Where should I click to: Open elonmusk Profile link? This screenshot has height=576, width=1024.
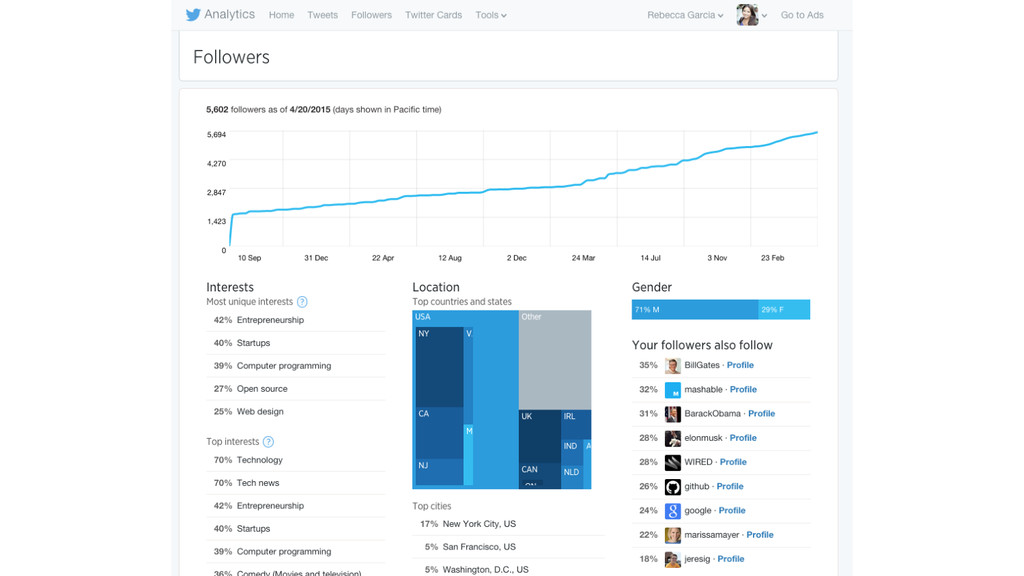[x=743, y=438]
